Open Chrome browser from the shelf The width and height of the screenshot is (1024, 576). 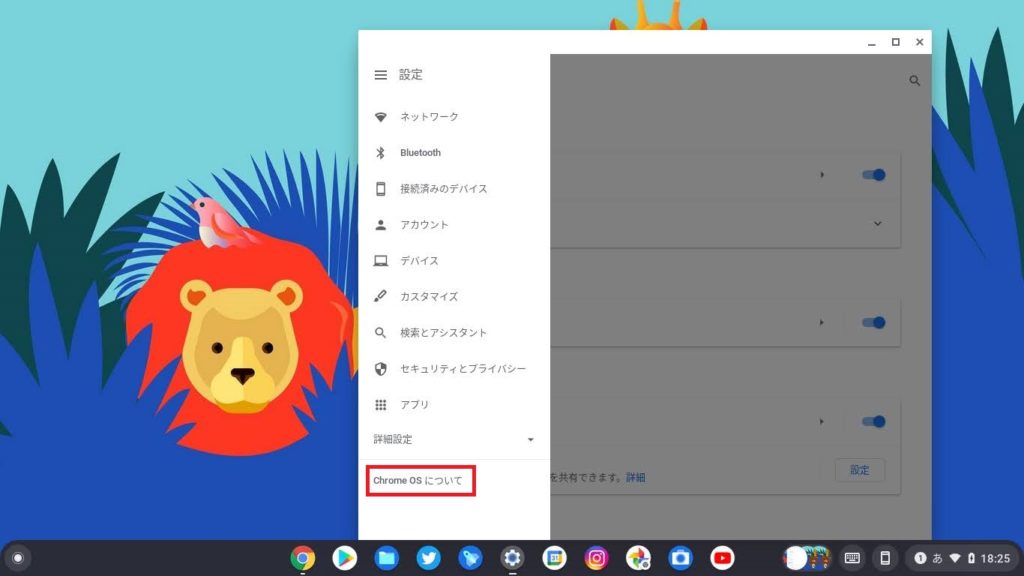303,558
